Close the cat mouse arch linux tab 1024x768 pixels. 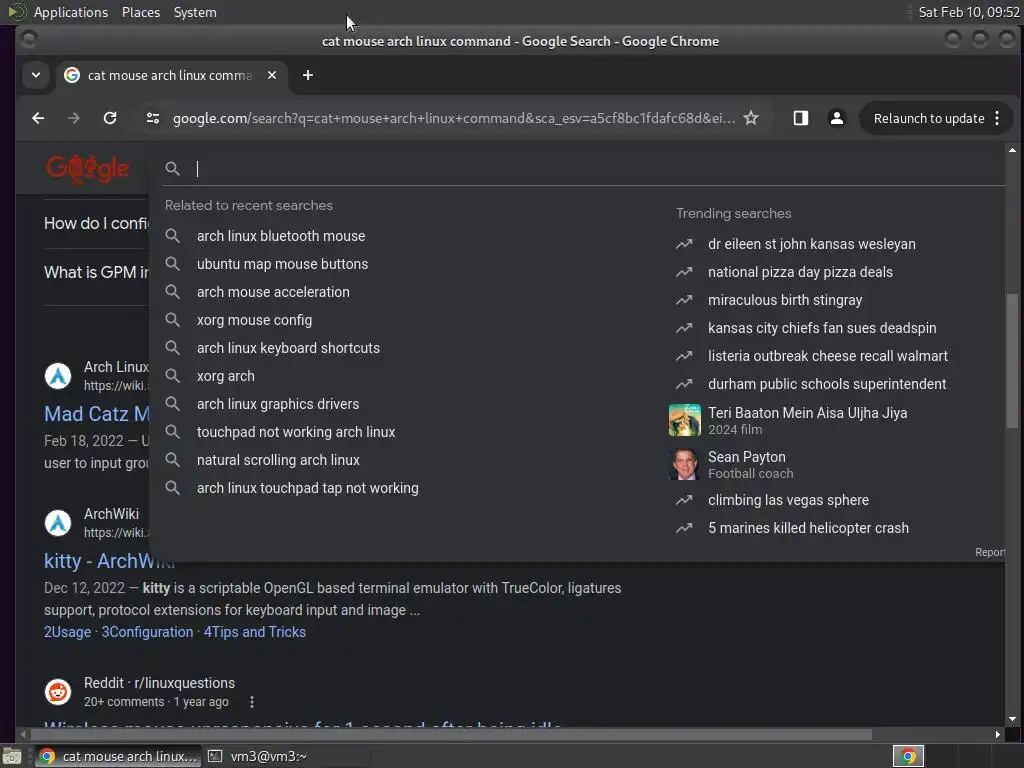[x=272, y=75]
